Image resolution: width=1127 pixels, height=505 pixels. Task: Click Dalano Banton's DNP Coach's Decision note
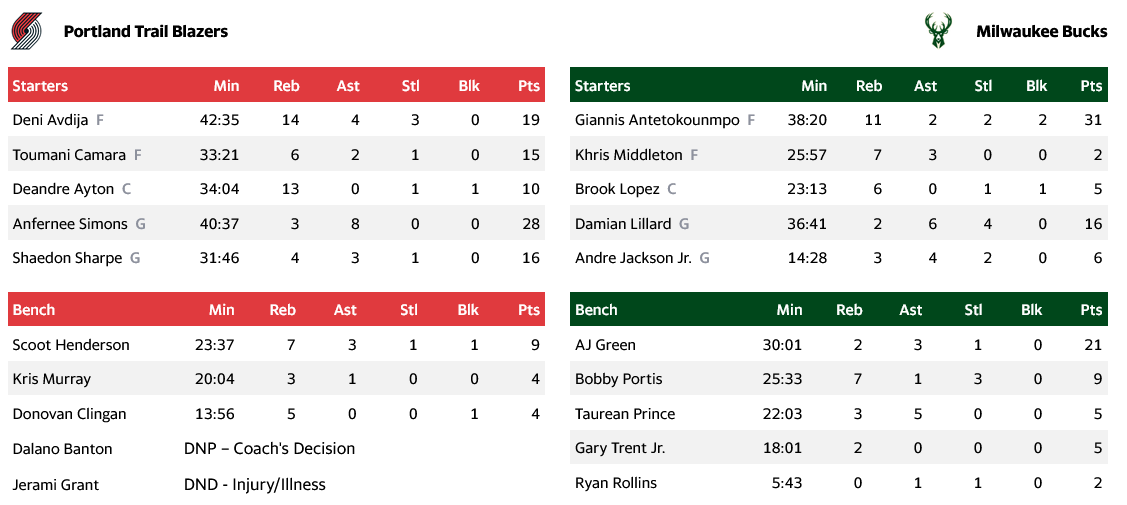tap(270, 449)
